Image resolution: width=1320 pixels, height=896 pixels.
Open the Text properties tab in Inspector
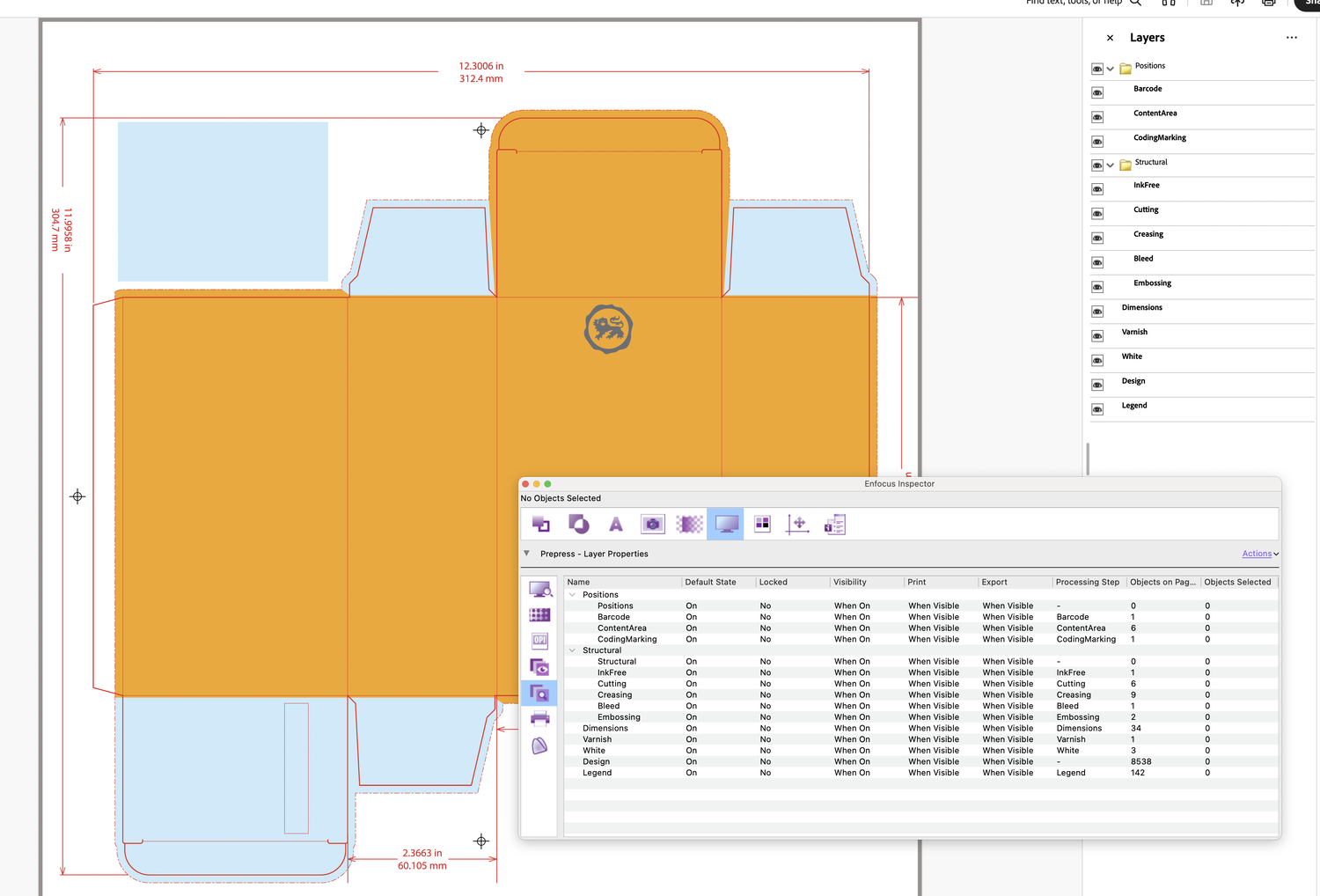(x=615, y=524)
